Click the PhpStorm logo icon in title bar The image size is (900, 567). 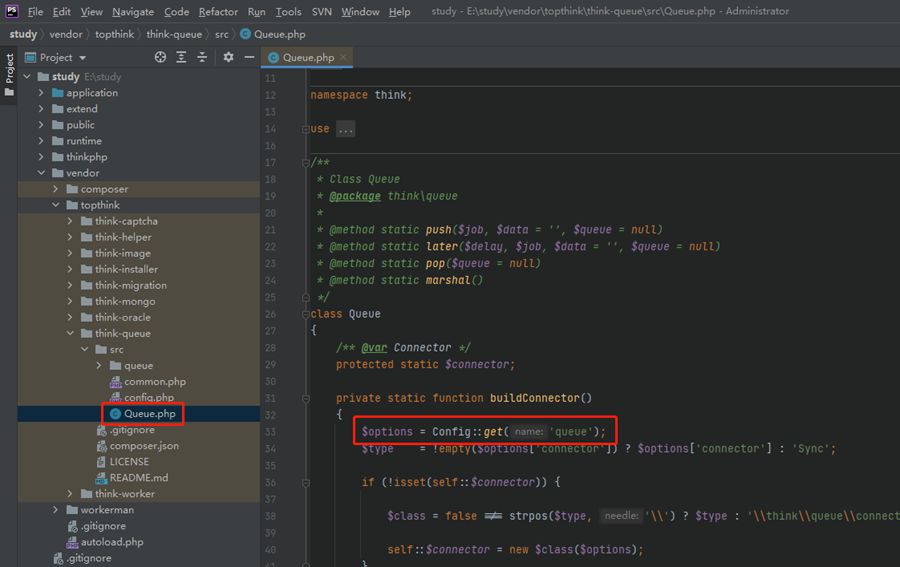[12, 11]
